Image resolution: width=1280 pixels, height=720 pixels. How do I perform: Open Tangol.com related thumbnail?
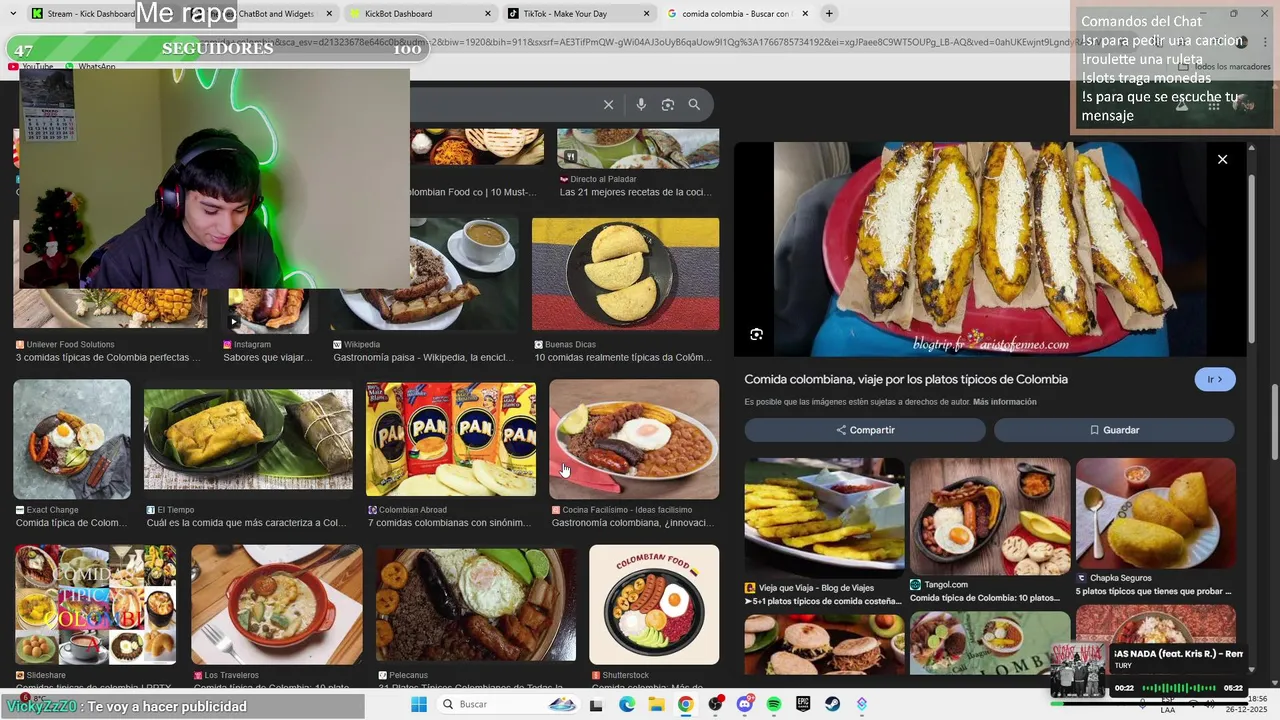[990, 516]
